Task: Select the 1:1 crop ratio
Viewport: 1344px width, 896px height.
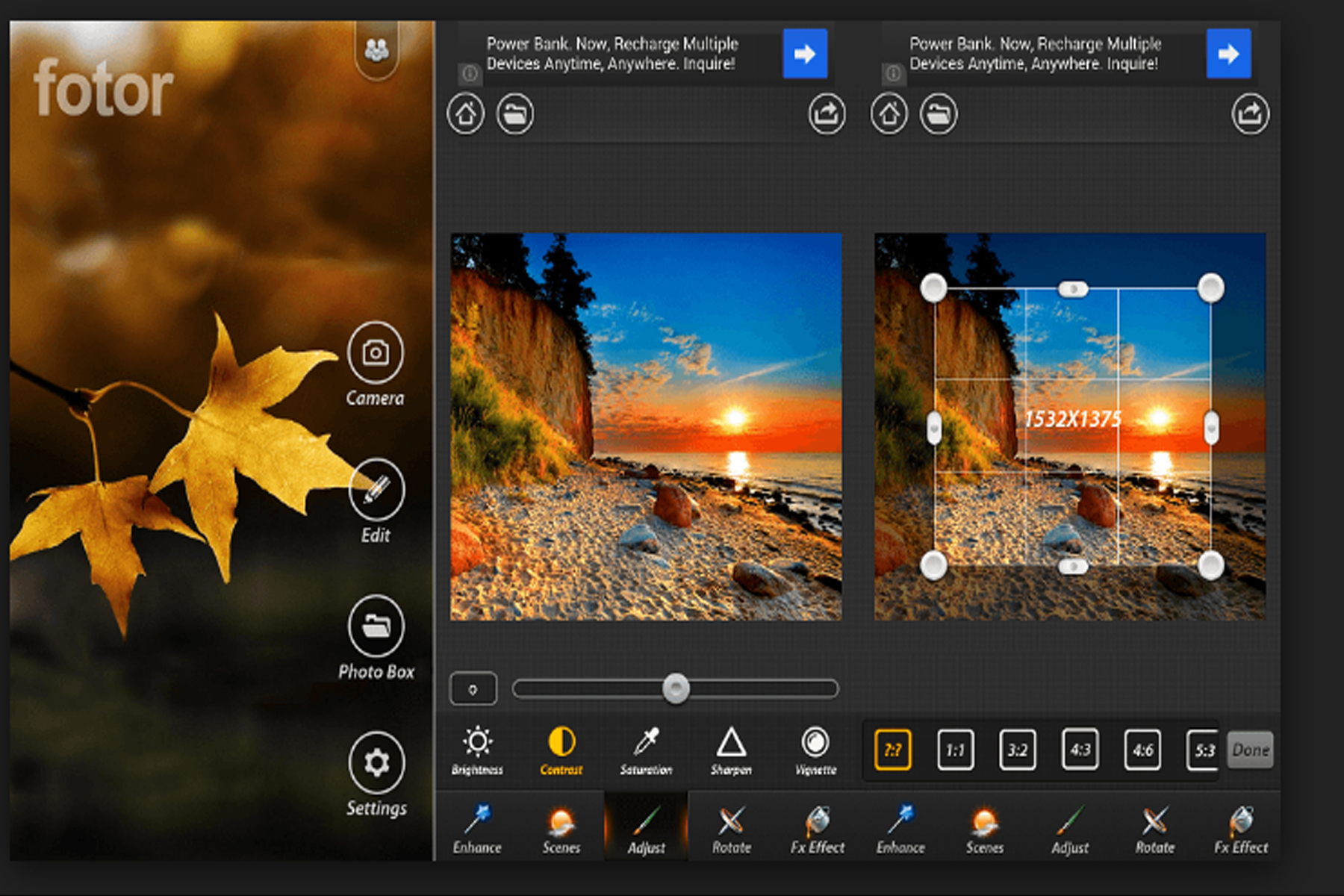Action: 955,751
